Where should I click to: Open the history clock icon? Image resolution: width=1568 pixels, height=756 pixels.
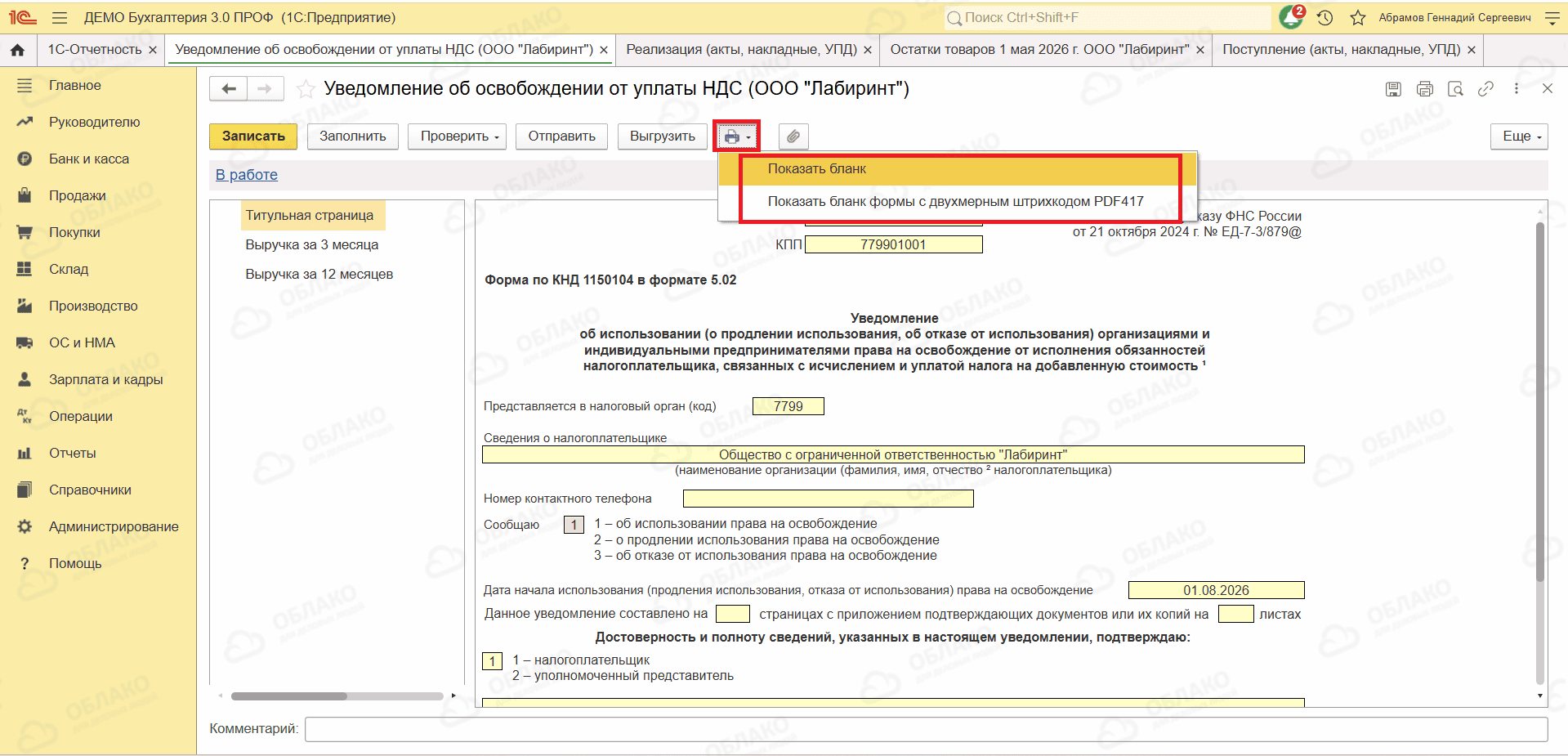pos(1325,17)
